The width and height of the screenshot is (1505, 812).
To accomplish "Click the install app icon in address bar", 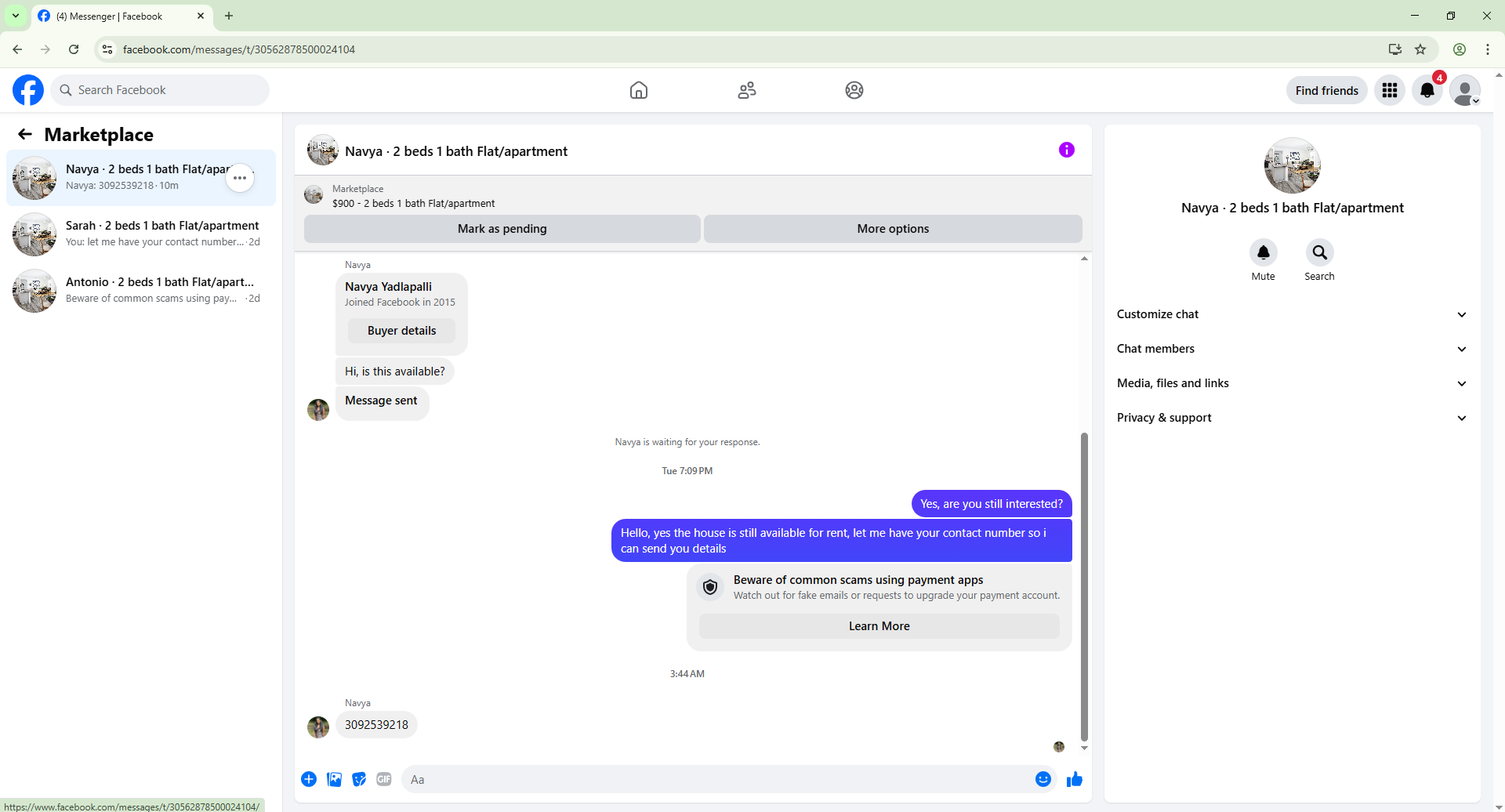I will (1395, 49).
